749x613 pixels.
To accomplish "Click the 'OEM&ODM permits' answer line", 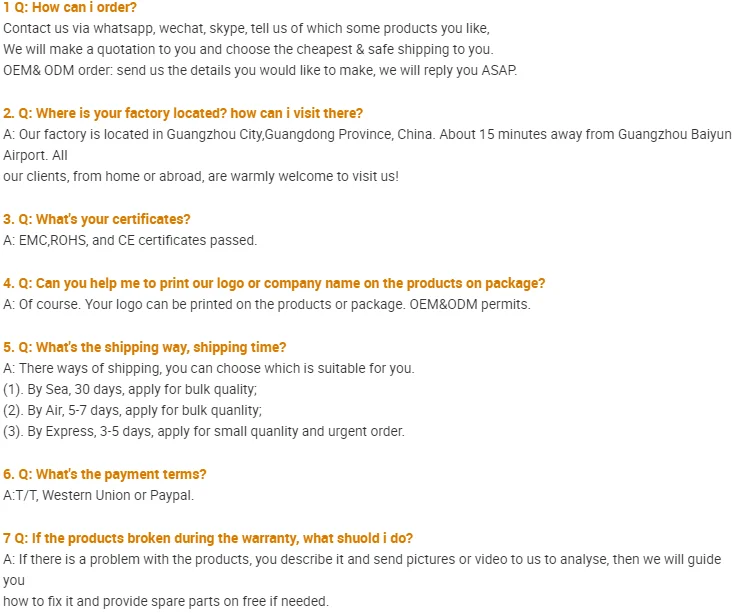I will click(x=267, y=304).
